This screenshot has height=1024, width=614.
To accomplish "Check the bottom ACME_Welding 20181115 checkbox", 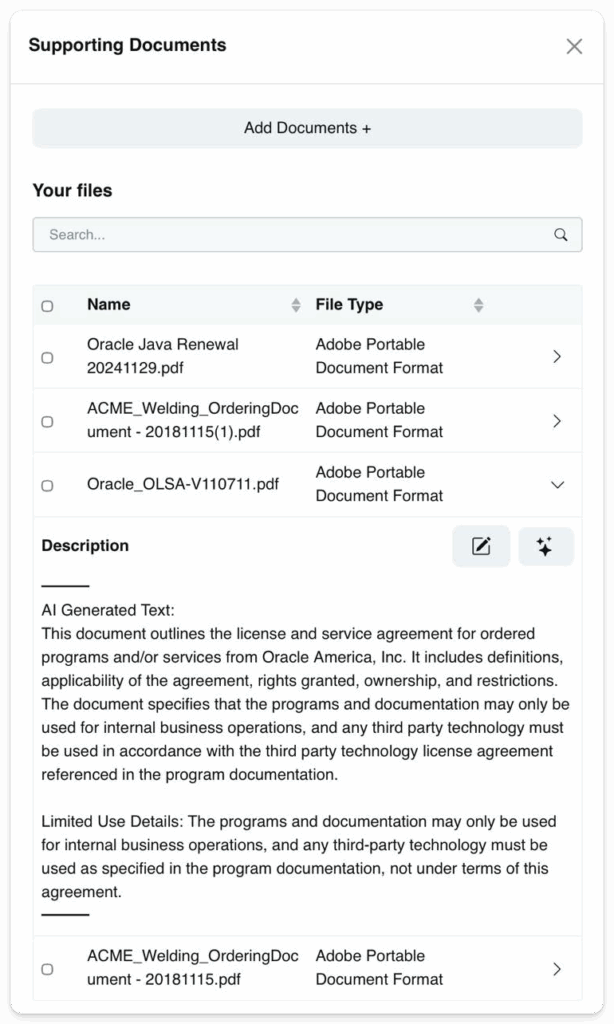I will 47,967.
